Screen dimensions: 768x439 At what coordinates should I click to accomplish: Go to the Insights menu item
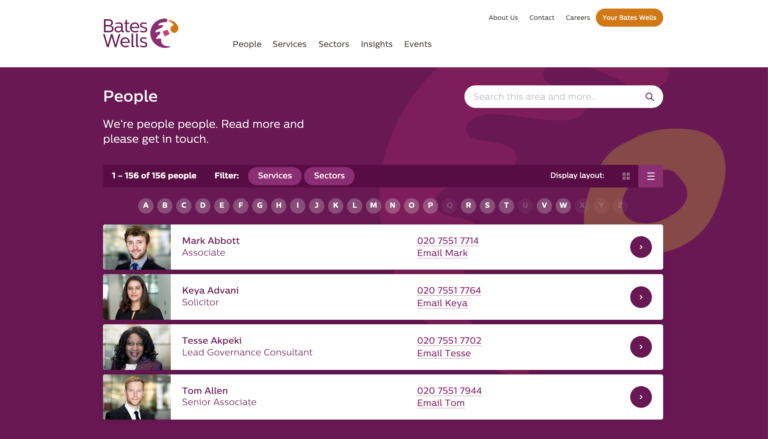pyautogui.click(x=376, y=44)
